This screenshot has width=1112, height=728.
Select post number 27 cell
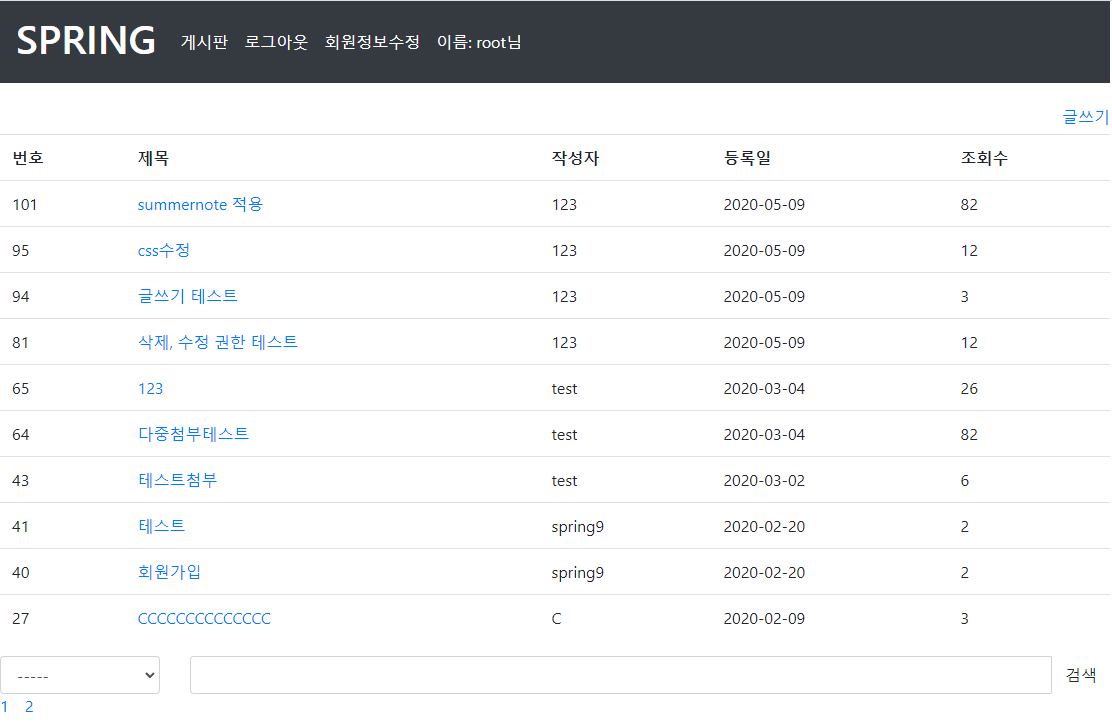tap(21, 619)
